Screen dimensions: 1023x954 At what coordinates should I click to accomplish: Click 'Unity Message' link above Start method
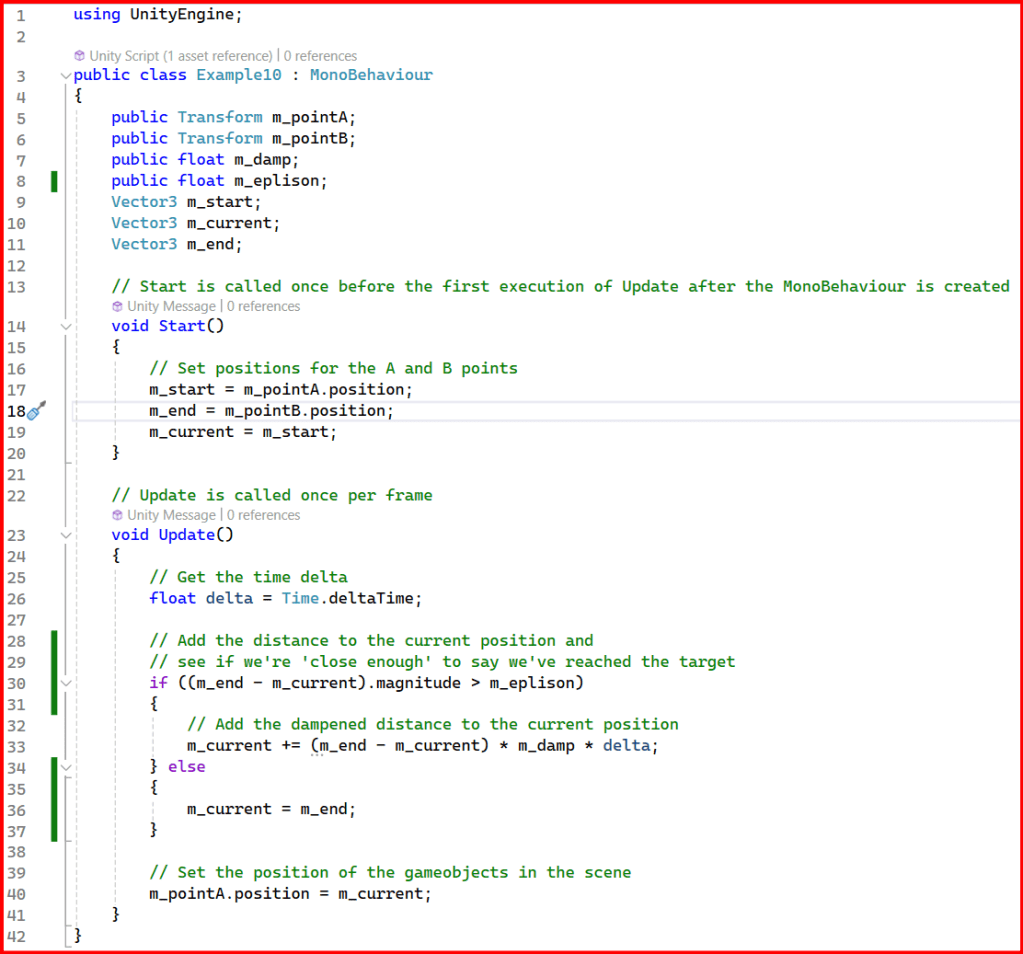(171, 306)
